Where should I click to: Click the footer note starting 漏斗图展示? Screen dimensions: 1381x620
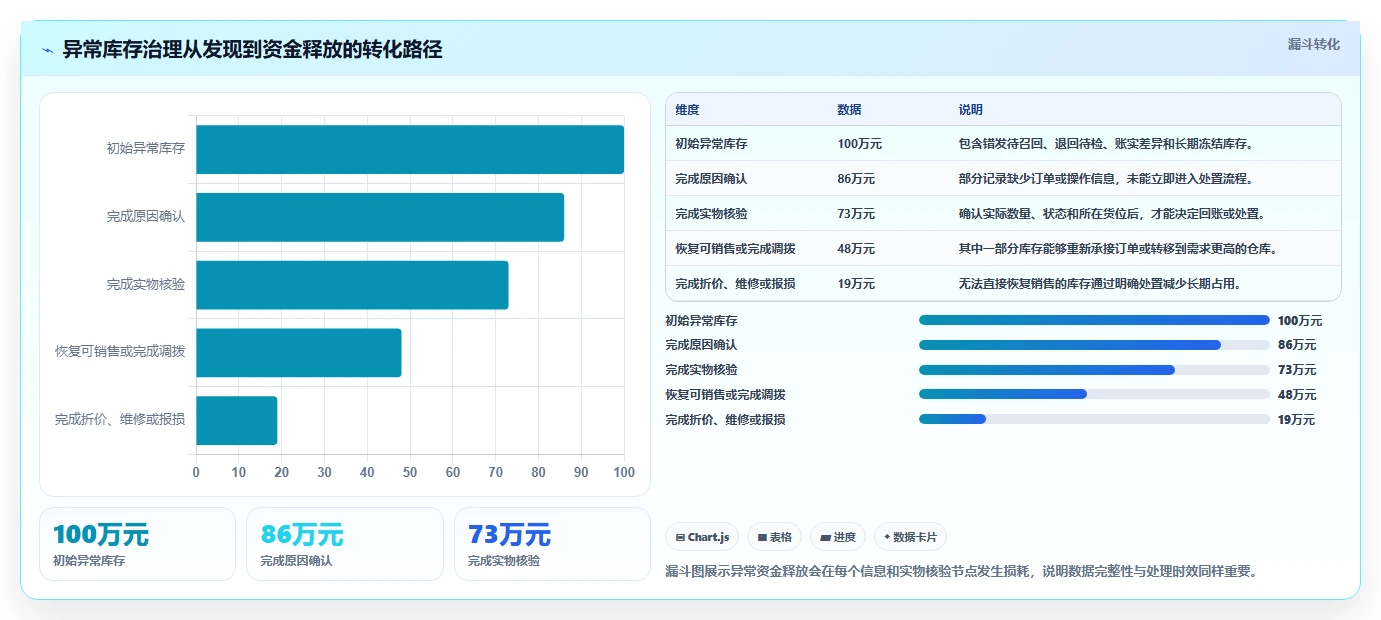(961, 572)
